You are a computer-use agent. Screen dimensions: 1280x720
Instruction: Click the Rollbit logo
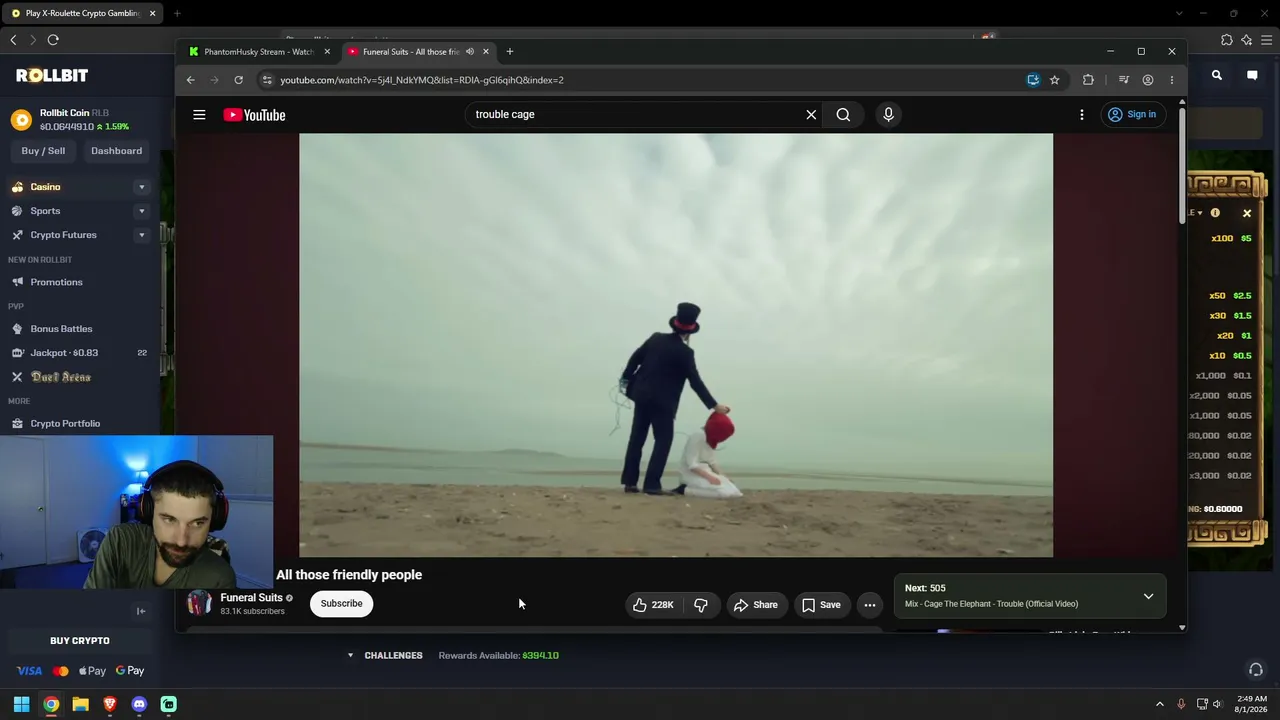click(x=52, y=75)
